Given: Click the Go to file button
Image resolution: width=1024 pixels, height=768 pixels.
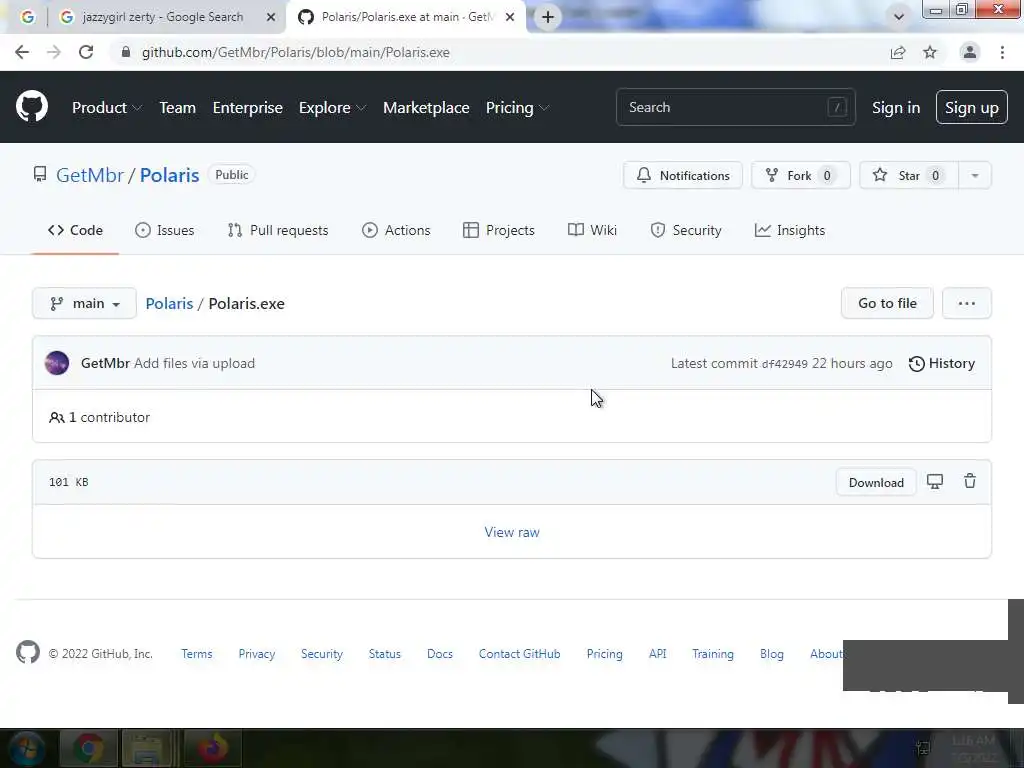Looking at the screenshot, I should [x=888, y=303].
